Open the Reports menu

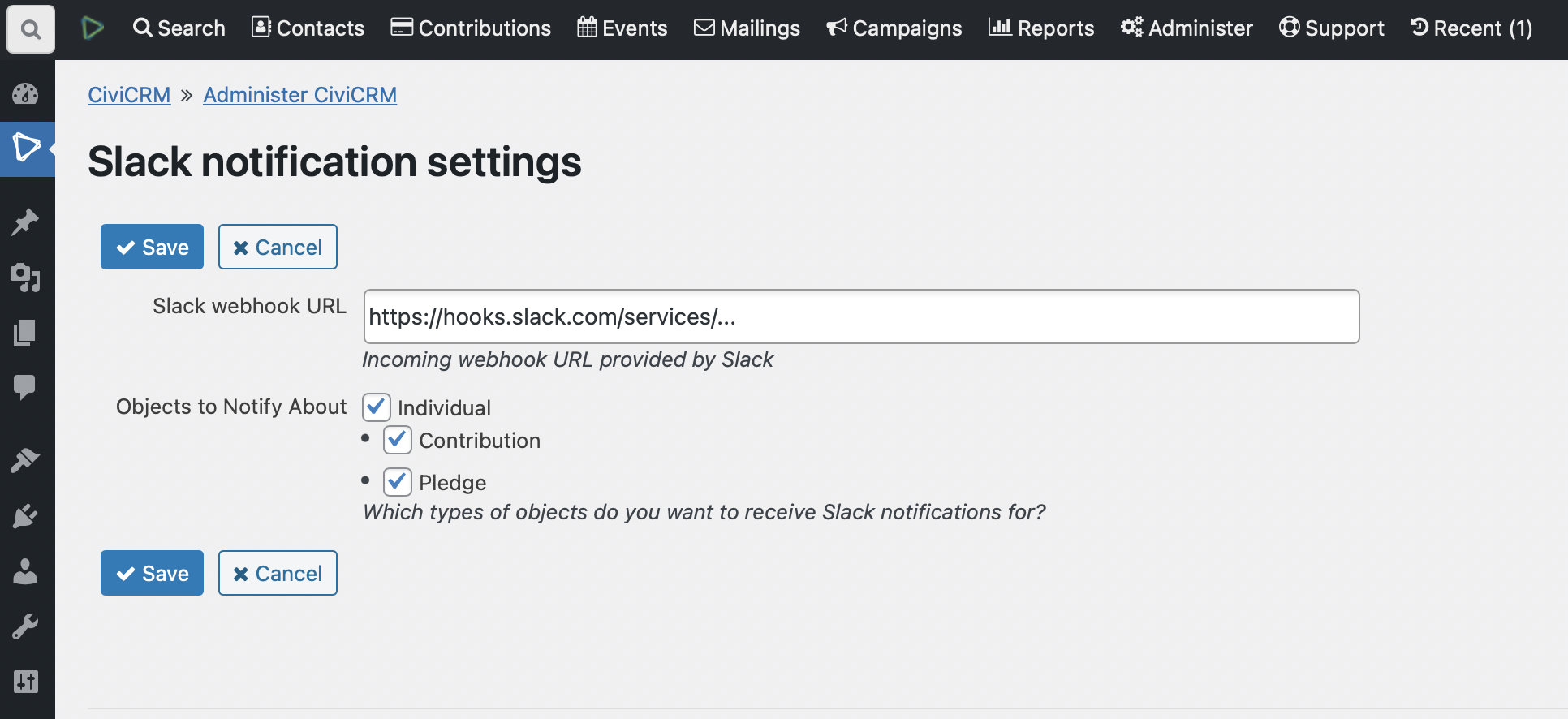pos(1041,28)
